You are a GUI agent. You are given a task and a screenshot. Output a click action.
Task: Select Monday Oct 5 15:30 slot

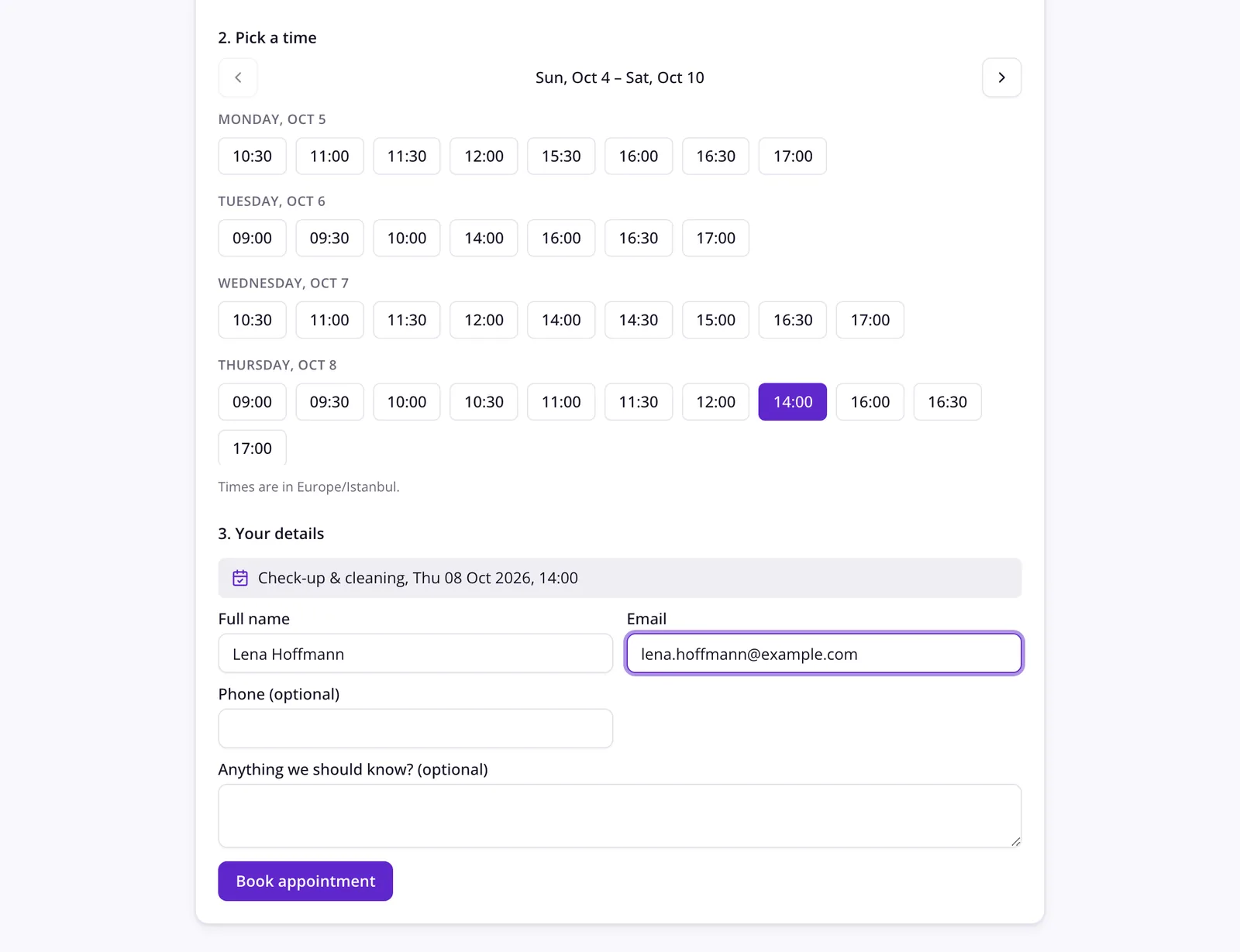(x=561, y=156)
